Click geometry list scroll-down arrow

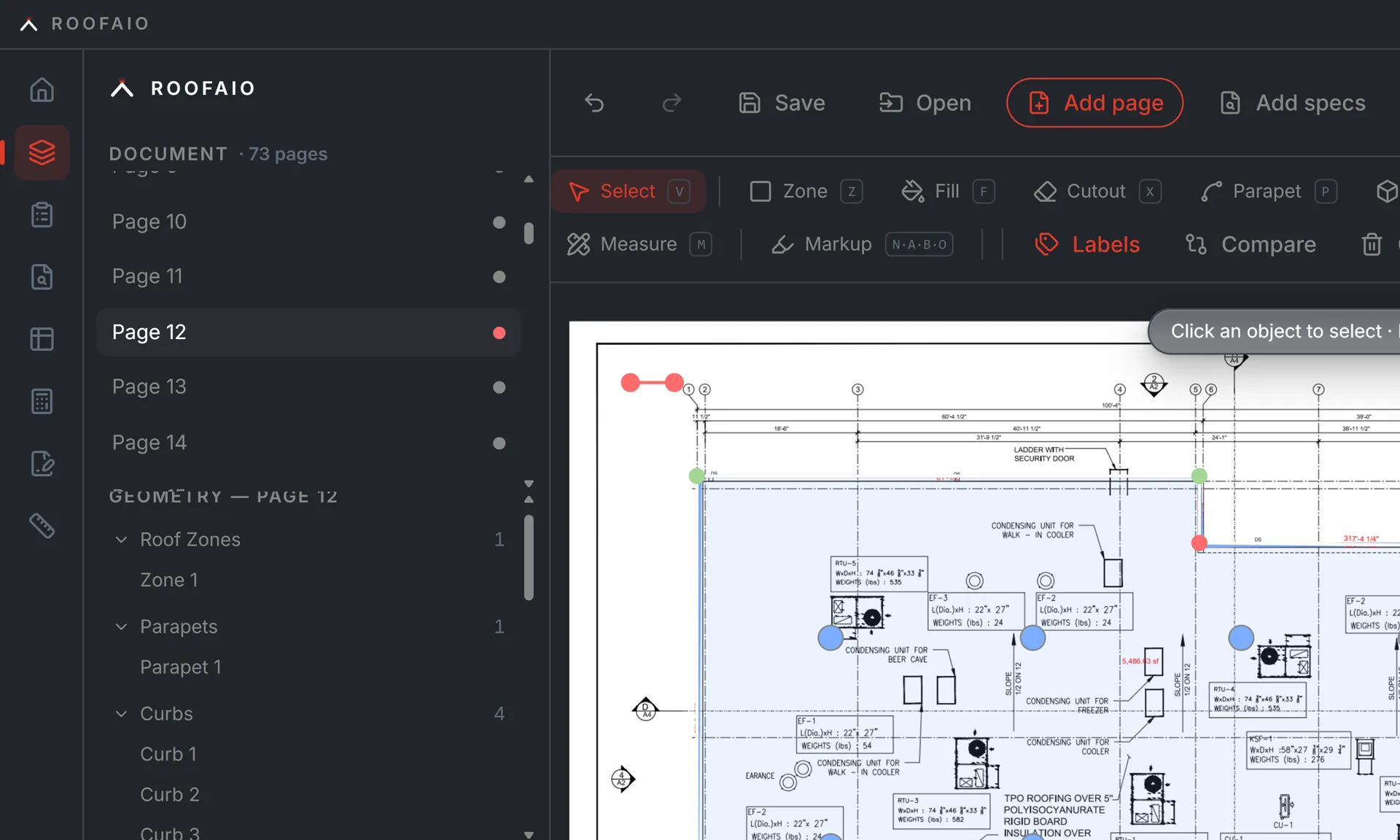[x=529, y=834]
